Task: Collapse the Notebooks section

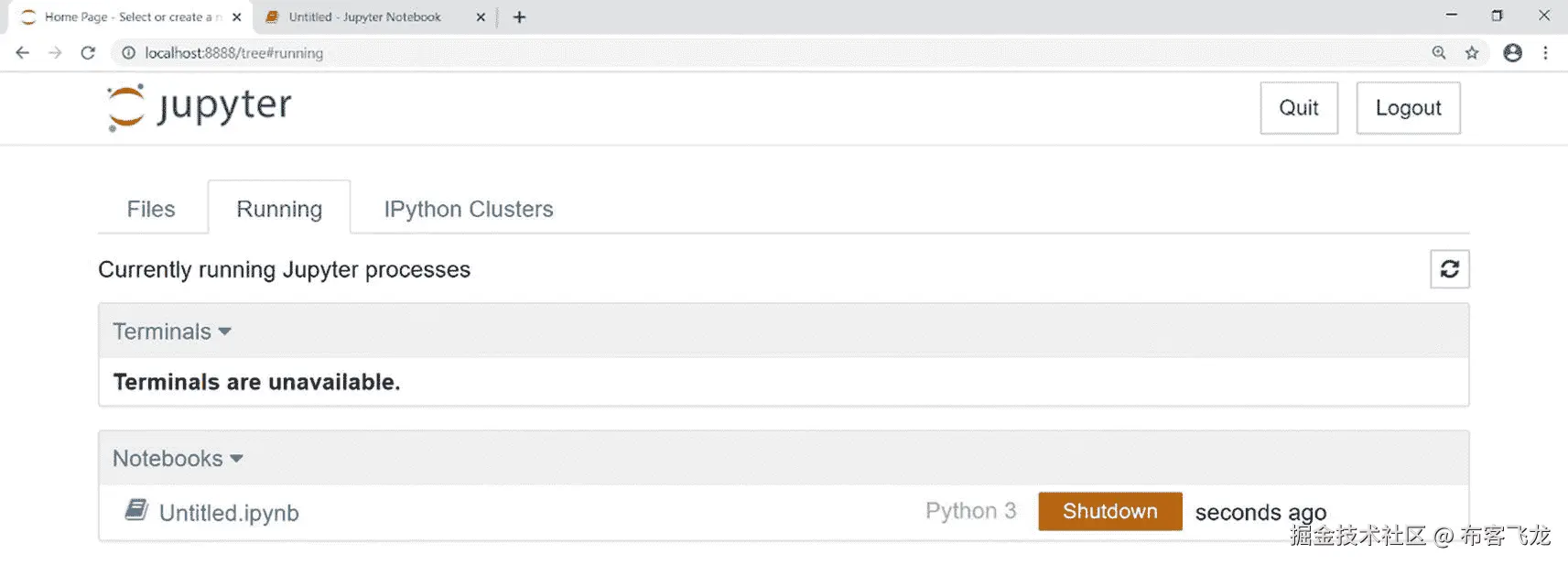Action: tap(178, 459)
